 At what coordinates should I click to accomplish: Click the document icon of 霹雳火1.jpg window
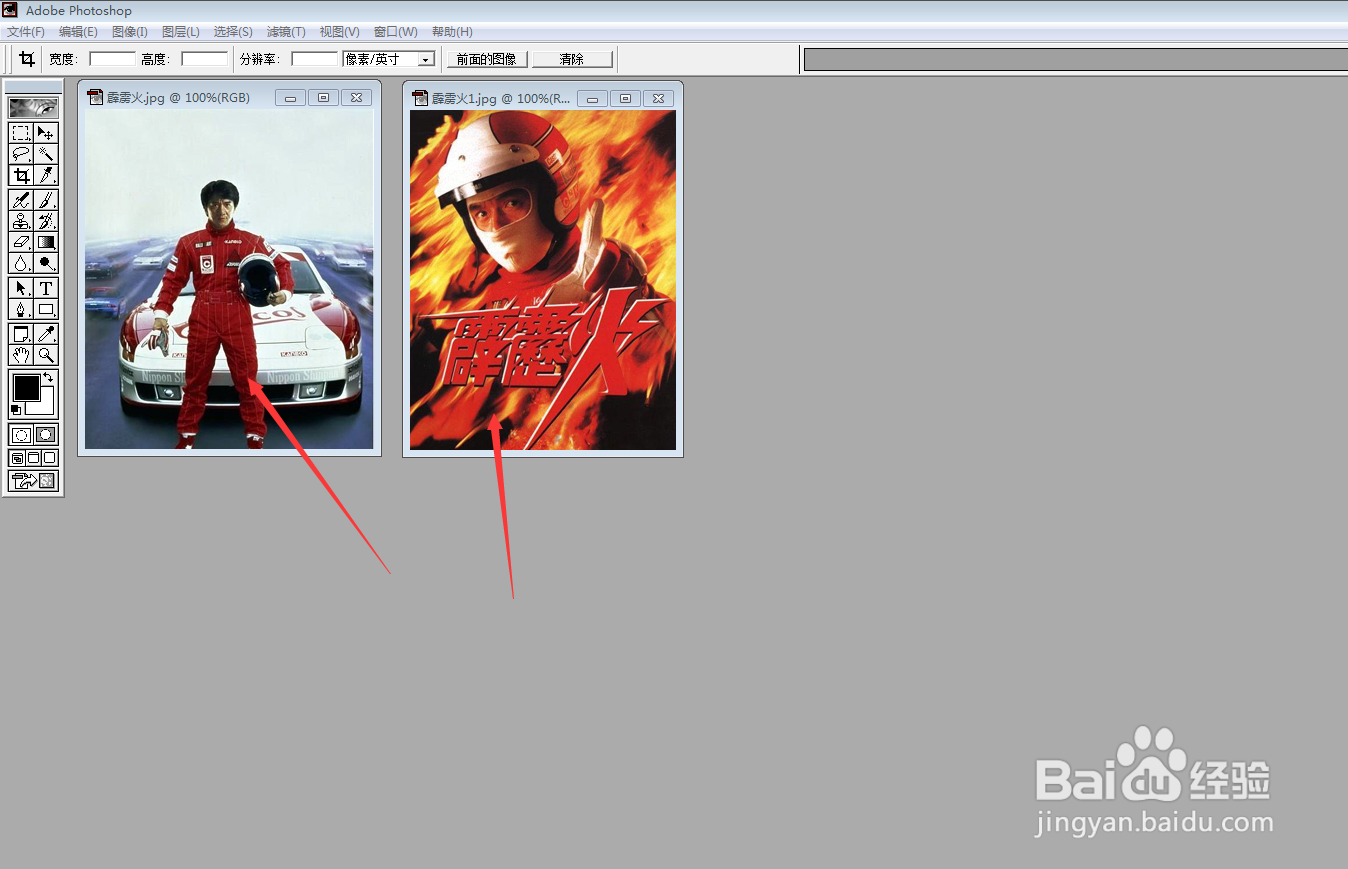pyautogui.click(x=420, y=98)
